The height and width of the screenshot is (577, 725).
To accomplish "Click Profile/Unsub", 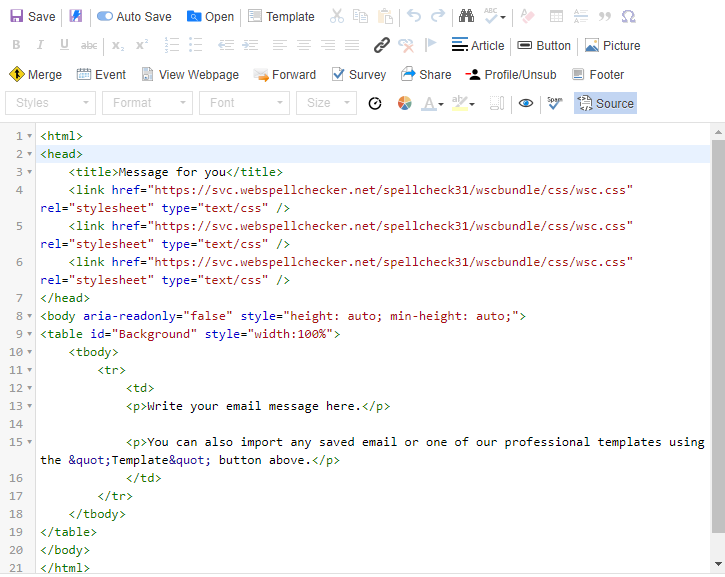I will (x=511, y=74).
